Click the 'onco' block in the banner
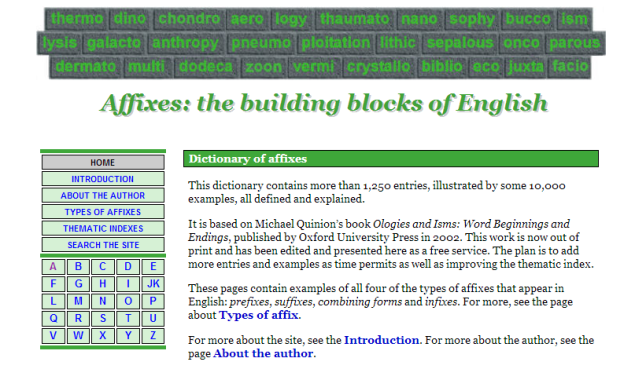Image resolution: width=635 pixels, height=380 pixels. tap(522, 43)
